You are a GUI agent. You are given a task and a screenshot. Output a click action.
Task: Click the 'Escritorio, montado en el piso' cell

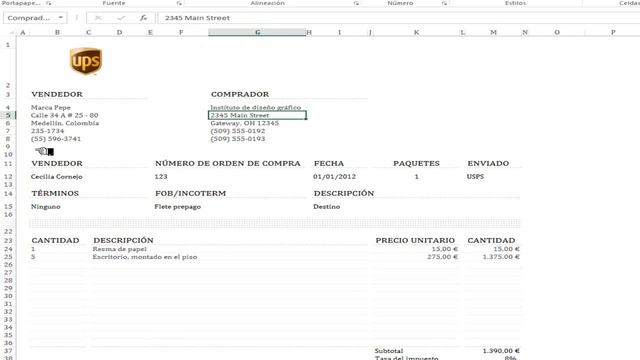144,257
